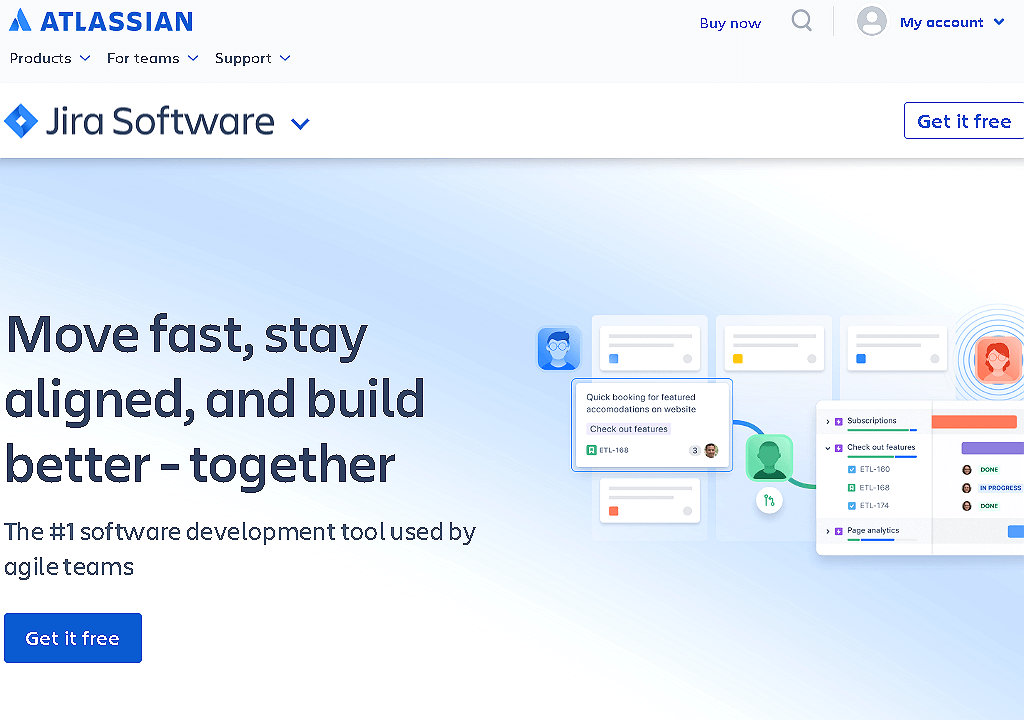
Task: Click the purple epic icon beside Page analytics
Action: point(839,531)
